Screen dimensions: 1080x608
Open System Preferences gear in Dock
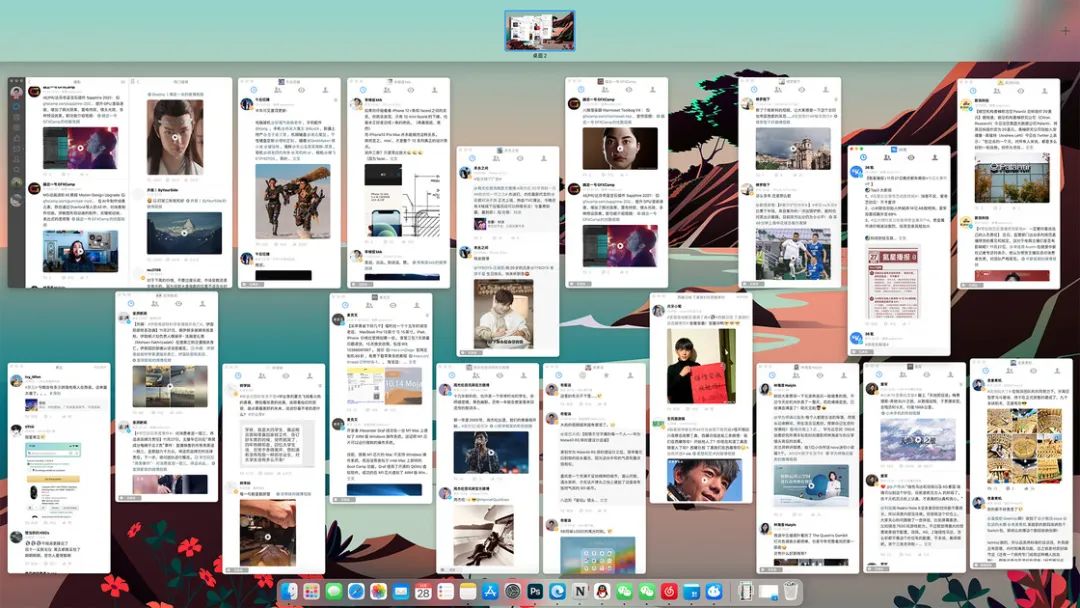512,591
